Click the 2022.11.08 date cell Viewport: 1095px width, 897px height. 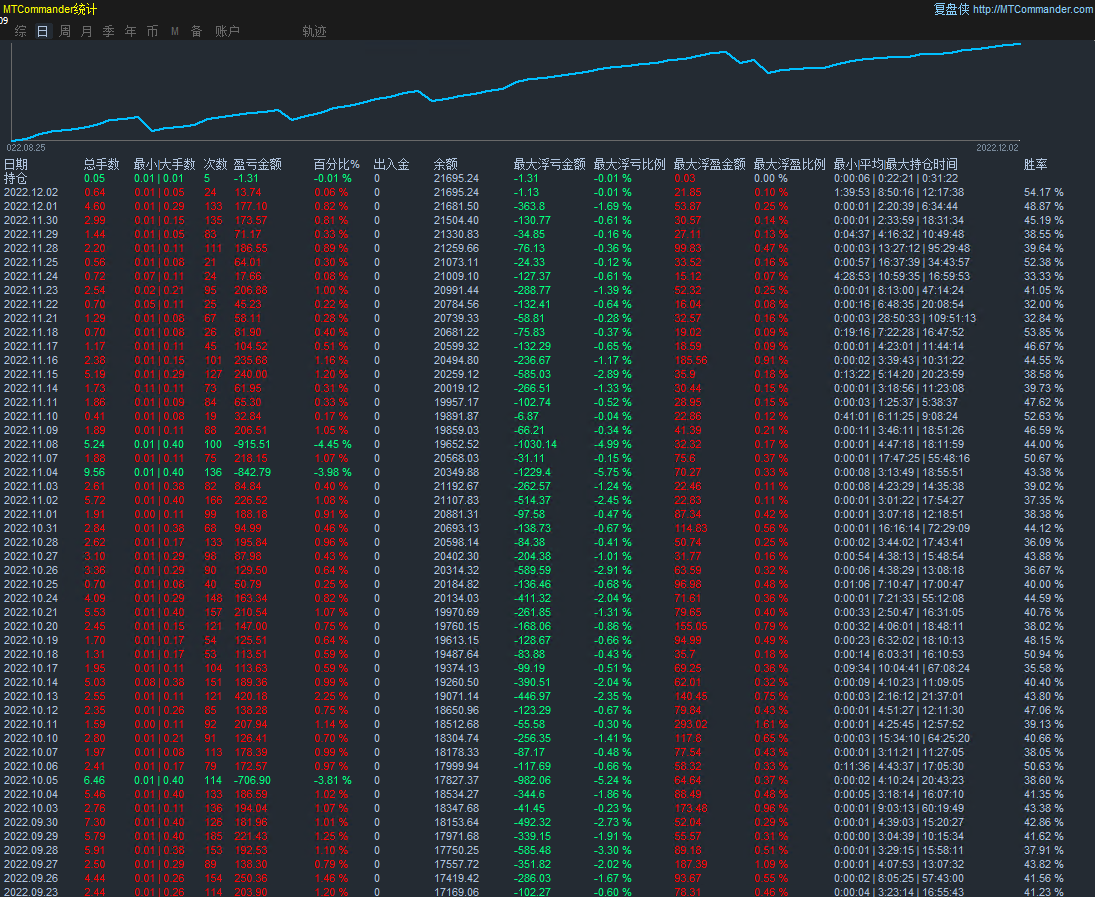pos(31,444)
